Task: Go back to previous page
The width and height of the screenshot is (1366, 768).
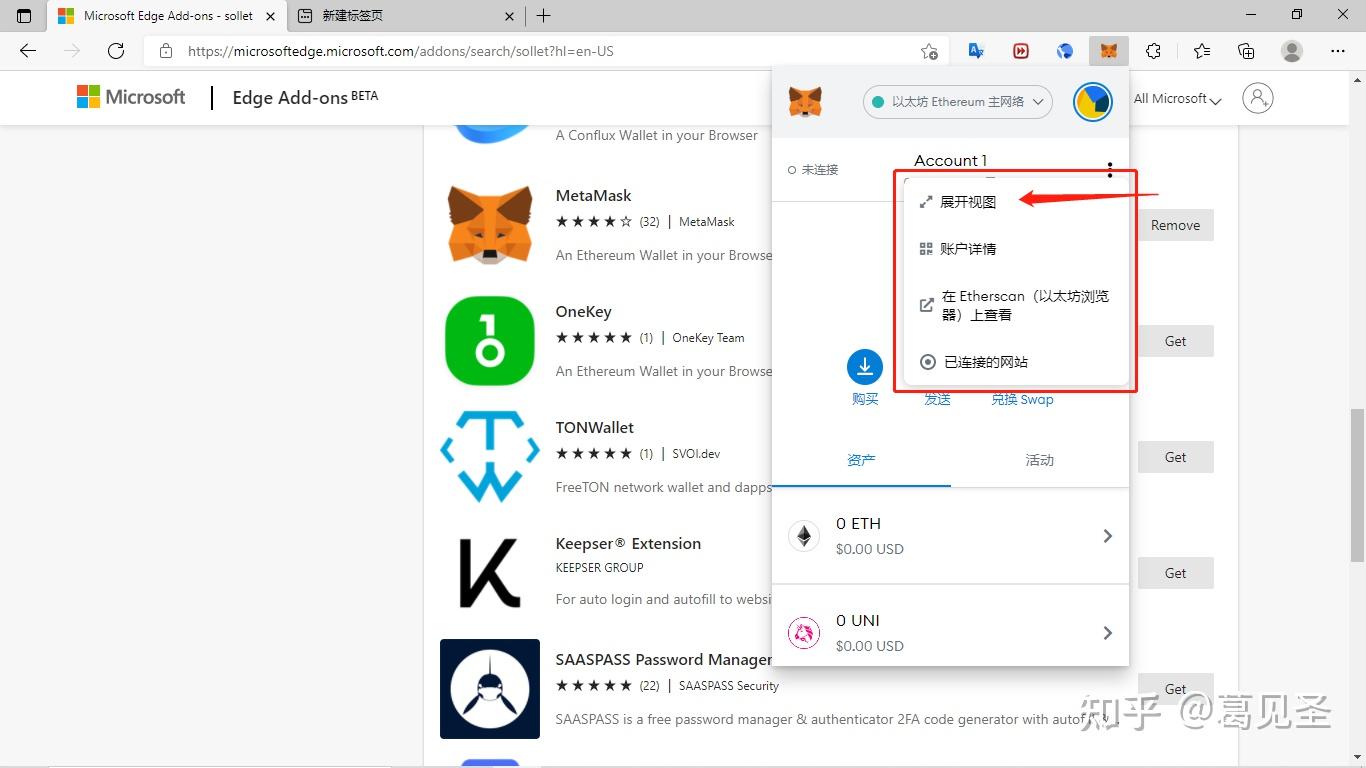Action: pyautogui.click(x=28, y=51)
